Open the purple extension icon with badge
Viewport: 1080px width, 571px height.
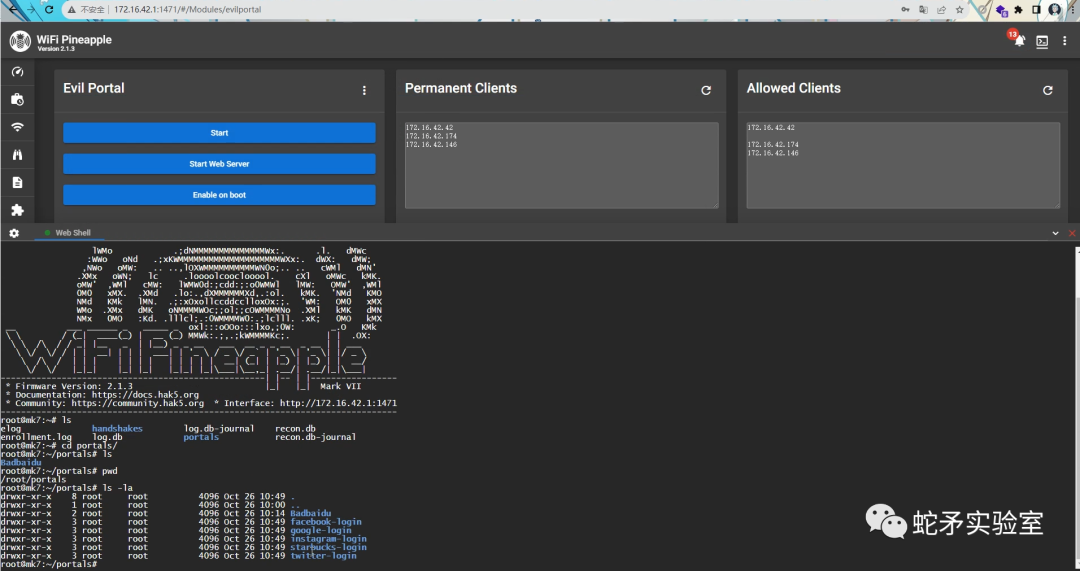[1002, 10]
